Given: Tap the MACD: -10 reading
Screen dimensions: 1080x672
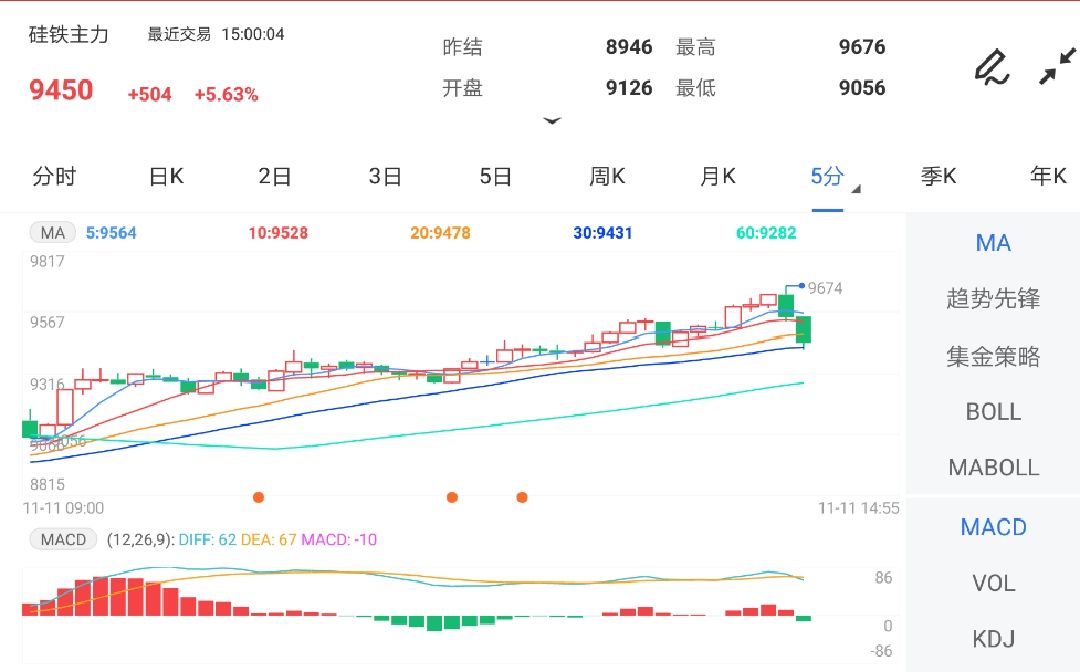Looking at the screenshot, I should (339, 539).
